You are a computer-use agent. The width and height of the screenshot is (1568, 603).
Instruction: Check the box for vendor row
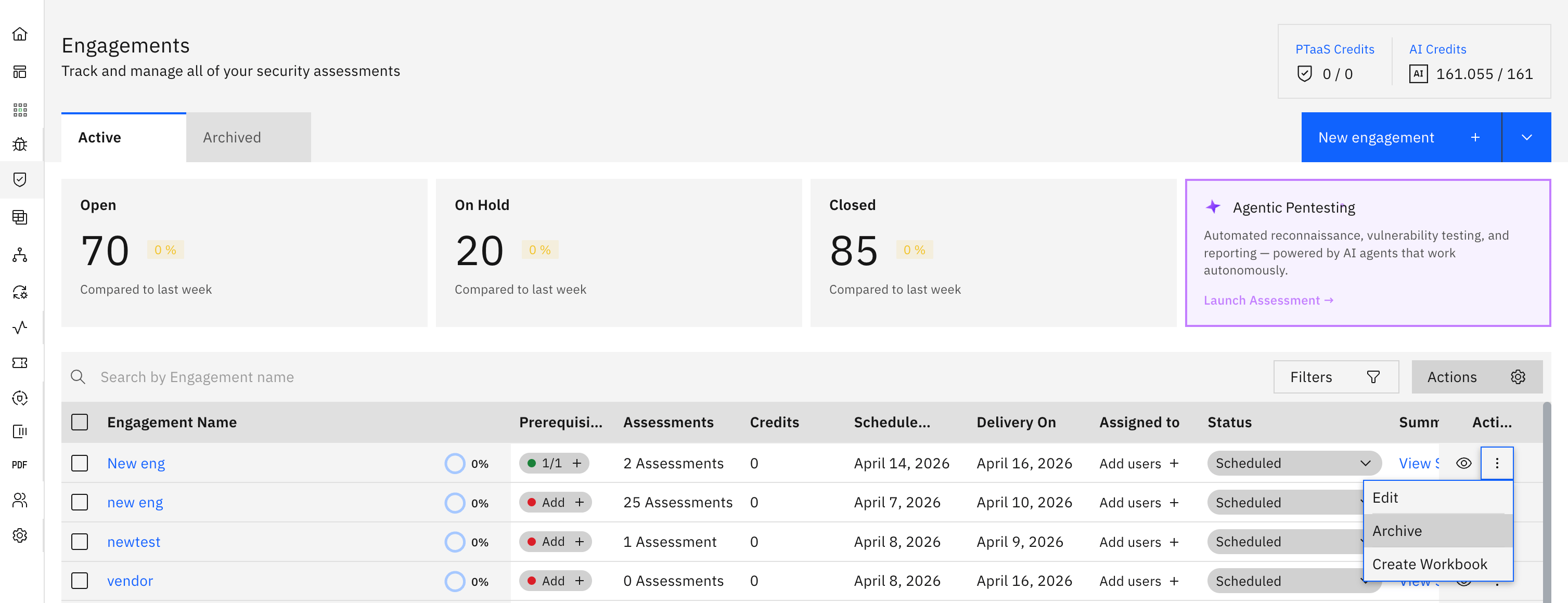[80, 581]
